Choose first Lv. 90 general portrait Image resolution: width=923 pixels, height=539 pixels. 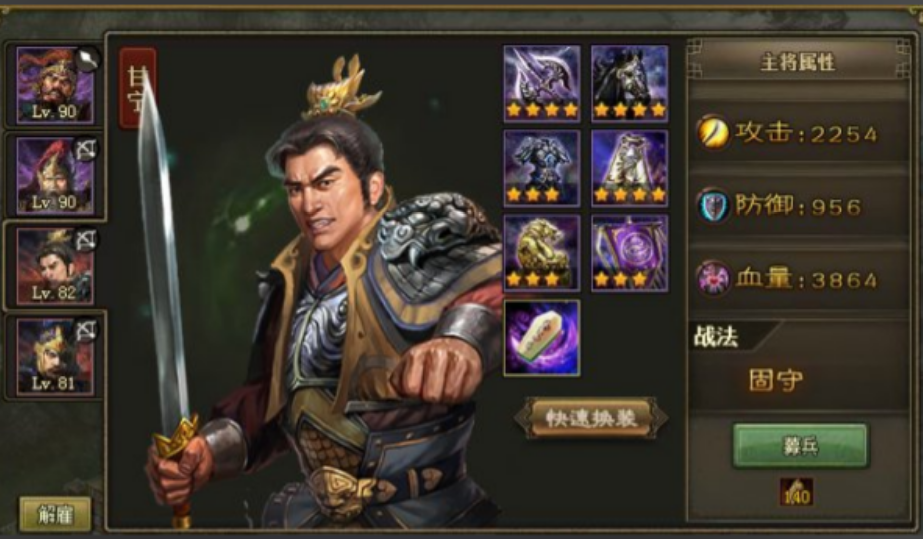click(x=55, y=85)
